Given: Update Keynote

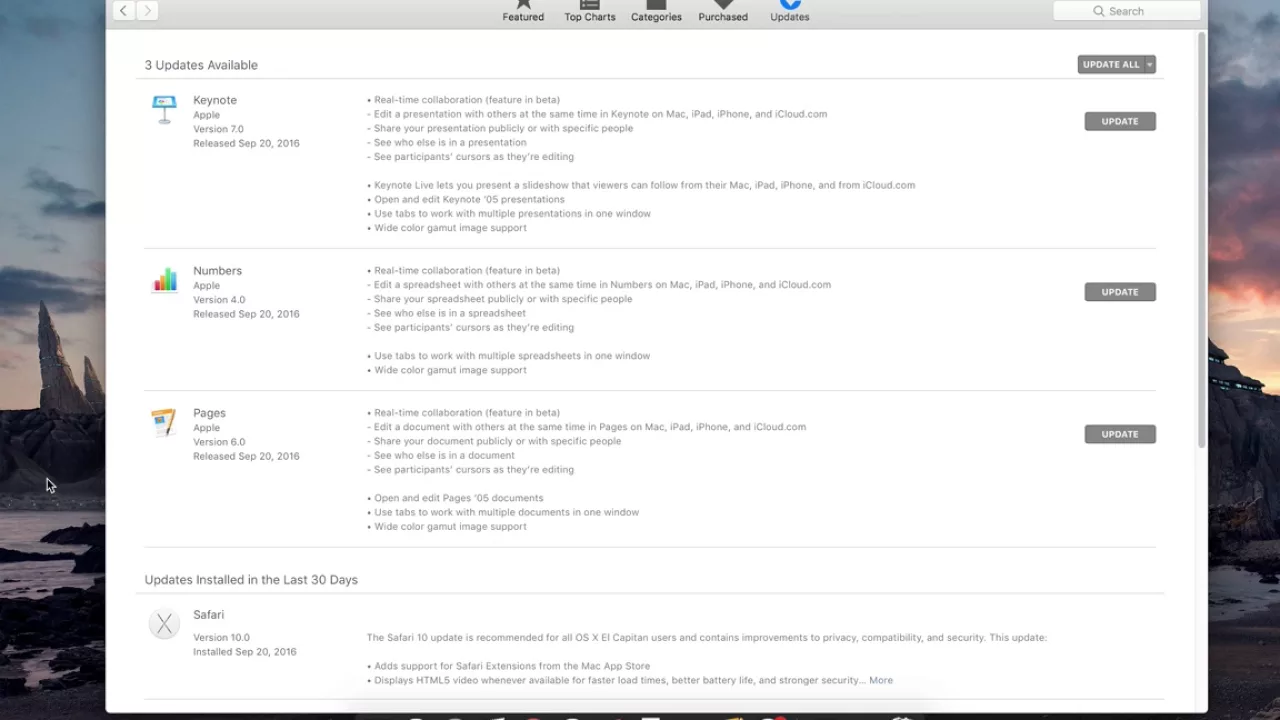Looking at the screenshot, I should 1120,121.
